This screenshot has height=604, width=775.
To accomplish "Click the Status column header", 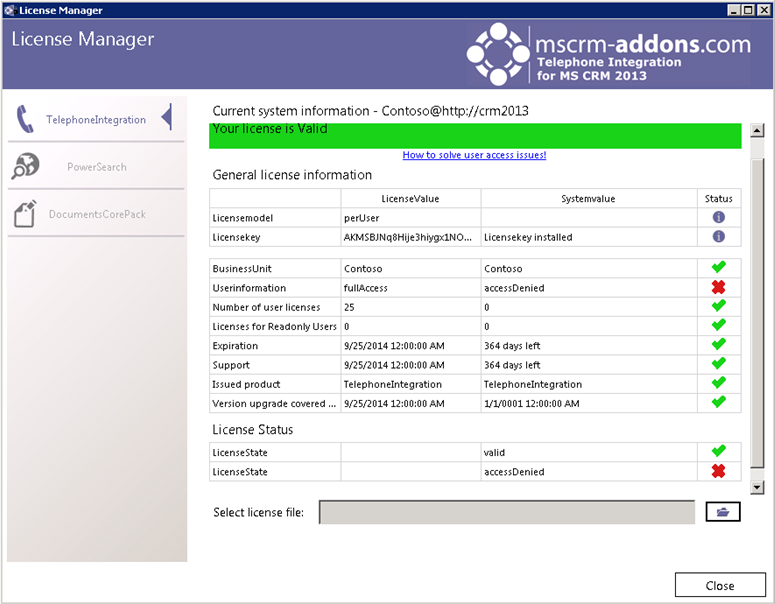I will point(718,199).
